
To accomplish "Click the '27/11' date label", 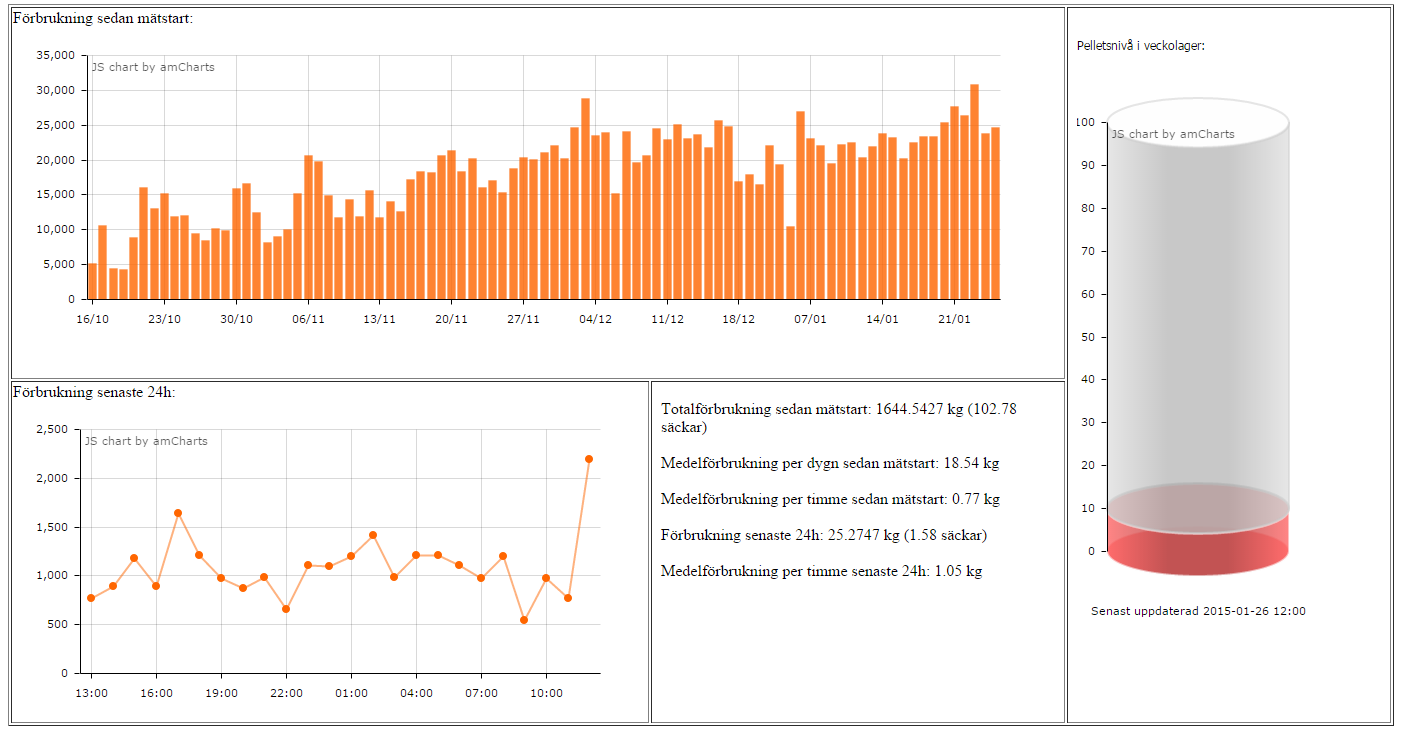I will (523, 319).
